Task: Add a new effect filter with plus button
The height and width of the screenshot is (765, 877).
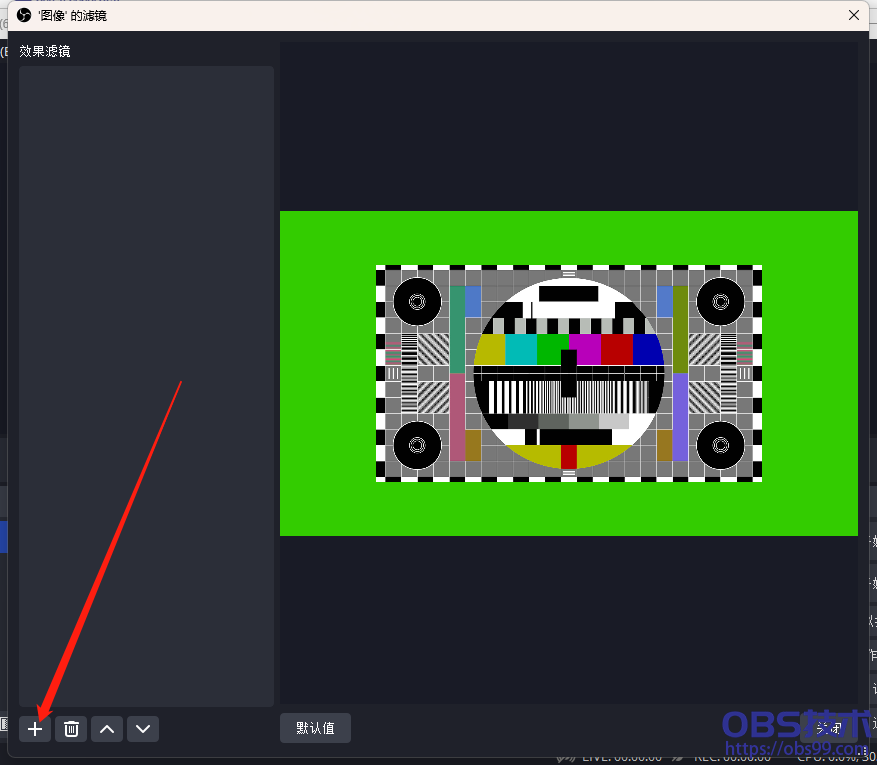Action: pos(35,729)
